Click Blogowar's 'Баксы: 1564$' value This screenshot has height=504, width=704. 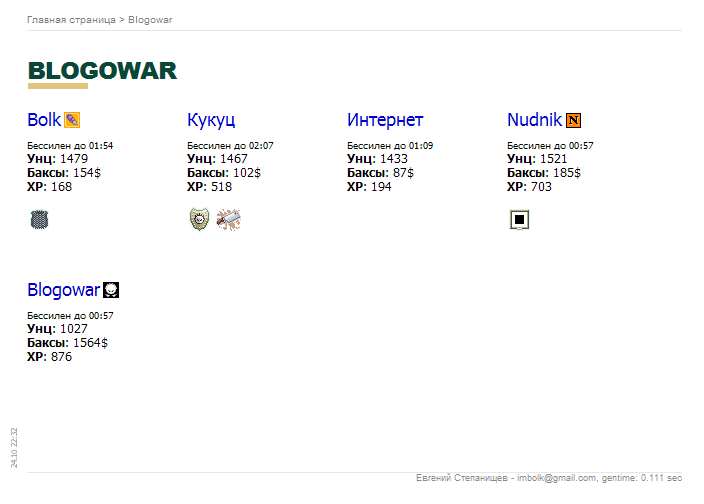pyautogui.click(x=67, y=343)
